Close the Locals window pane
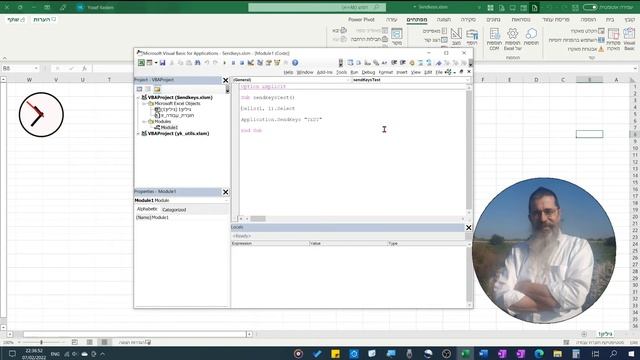 click(469, 228)
